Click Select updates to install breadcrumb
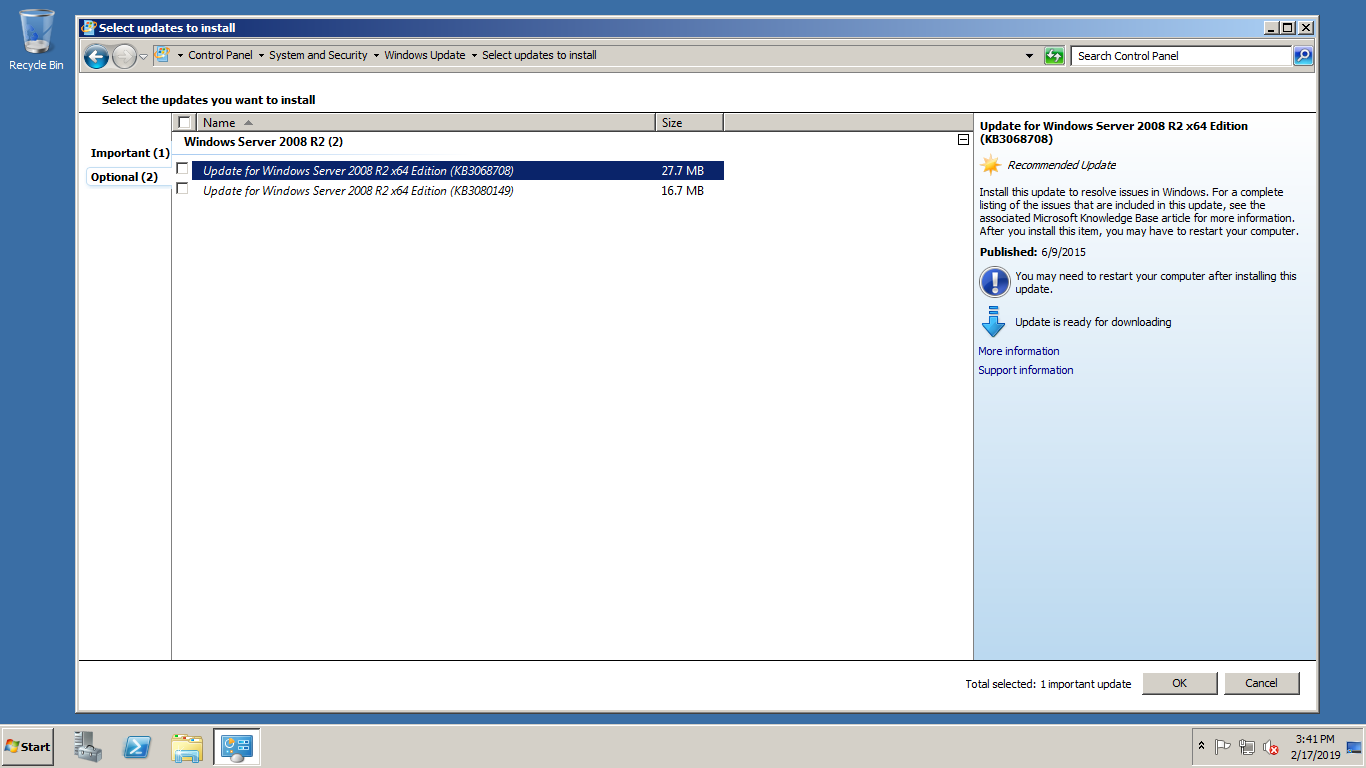Screen dimensions: 1366x768 (x=539, y=55)
